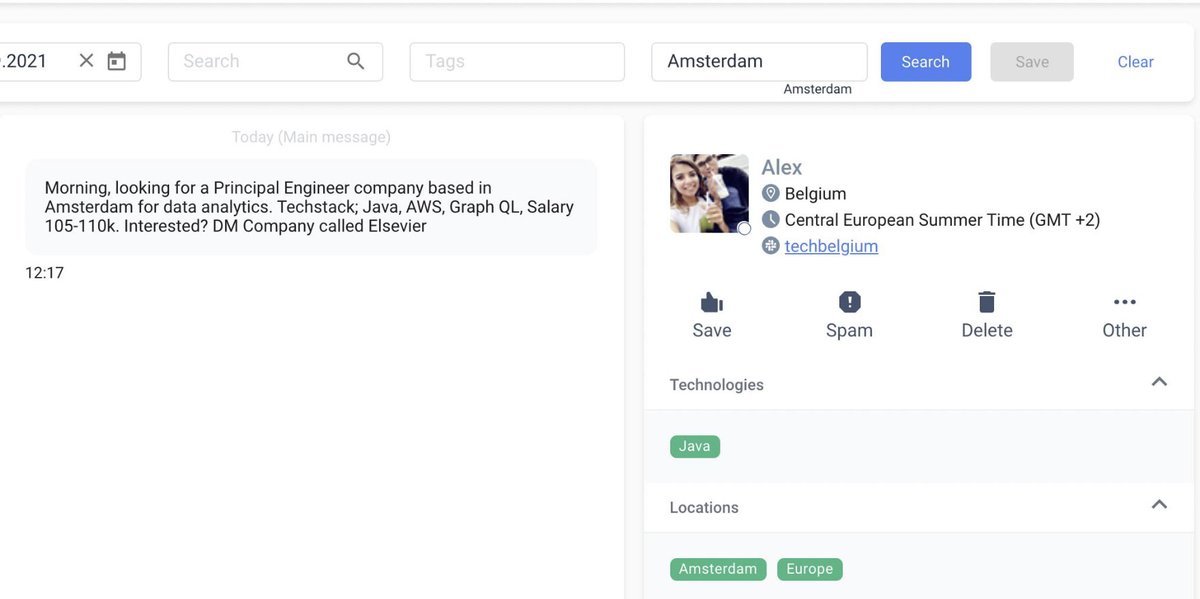Screen dimensions: 1200x599
Task: Select the Europe location tag
Action: tap(810, 569)
